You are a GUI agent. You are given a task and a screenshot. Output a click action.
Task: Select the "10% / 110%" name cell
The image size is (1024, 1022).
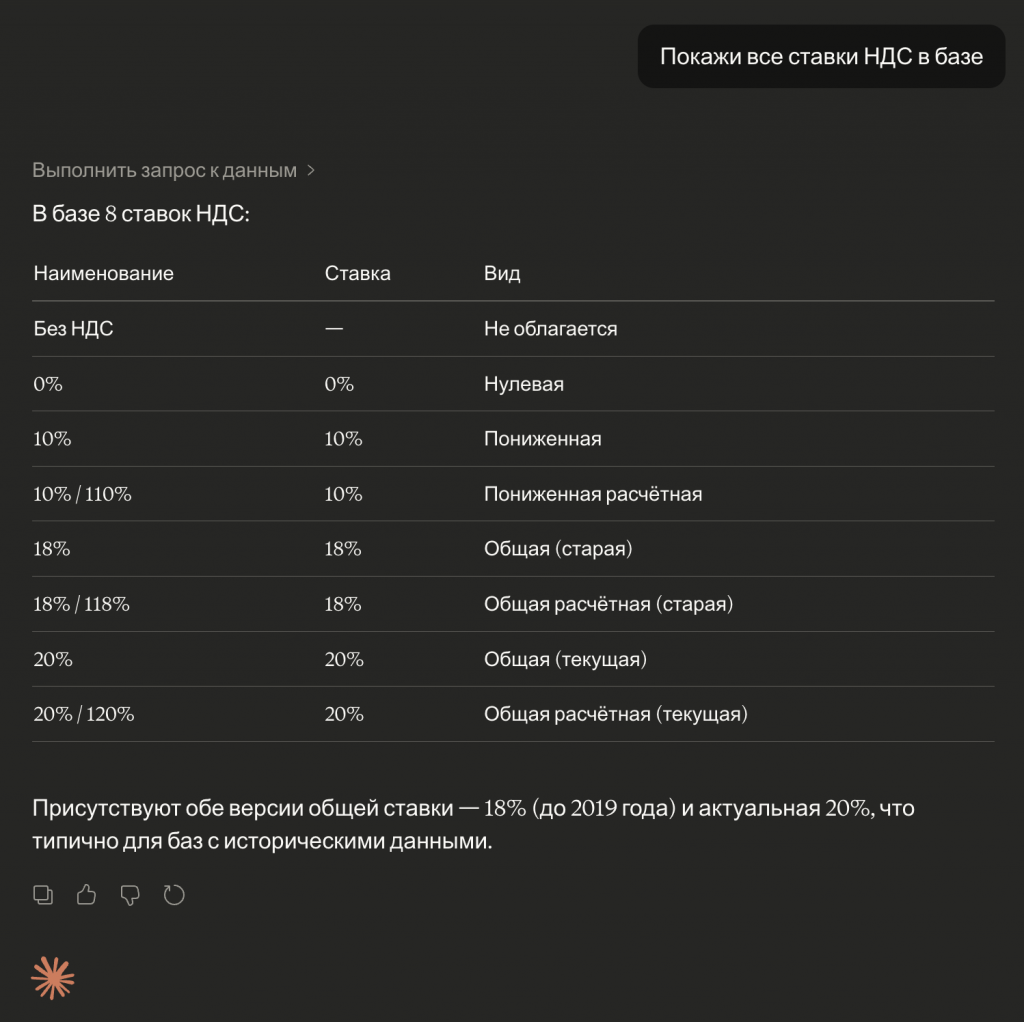pos(82,494)
